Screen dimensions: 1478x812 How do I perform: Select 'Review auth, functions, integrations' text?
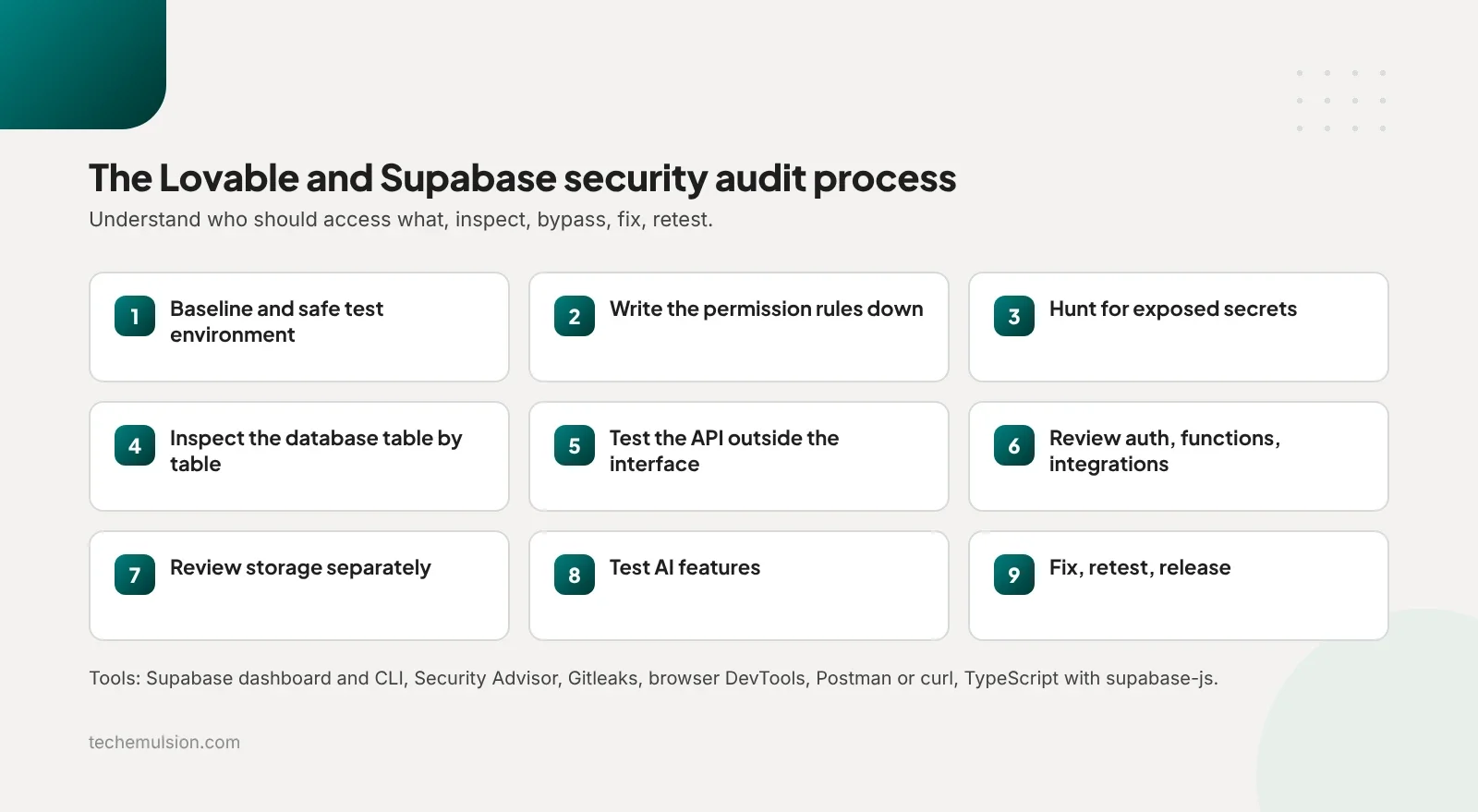pos(1164,451)
